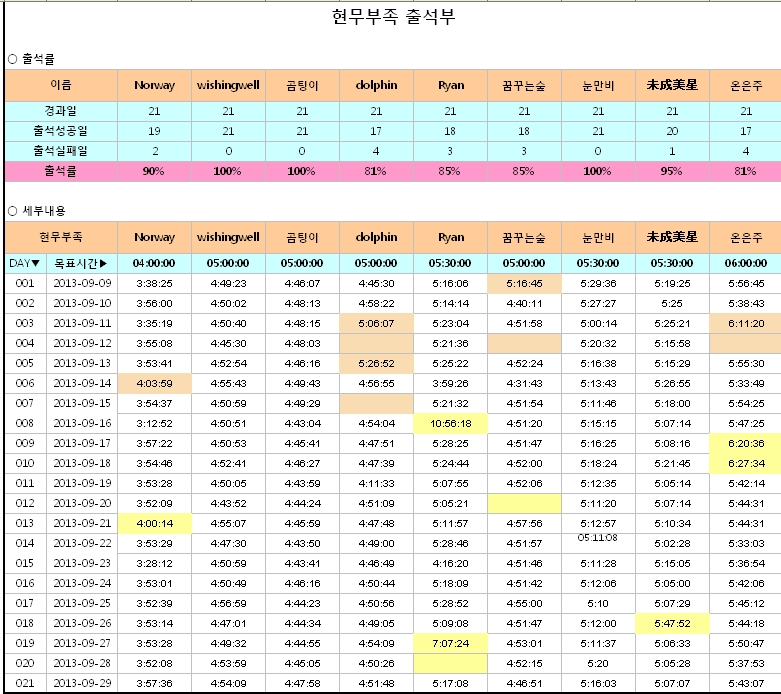Select the 출석성공일 row label
The width and height of the screenshot is (781, 694).
pos(61,131)
